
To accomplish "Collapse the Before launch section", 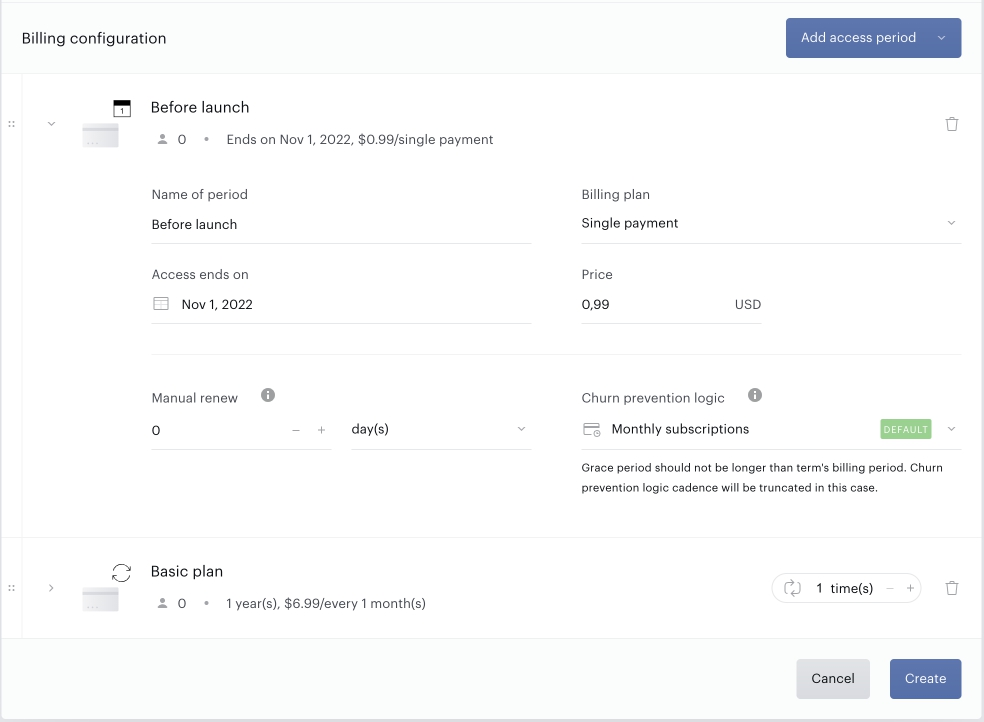I will point(51,124).
